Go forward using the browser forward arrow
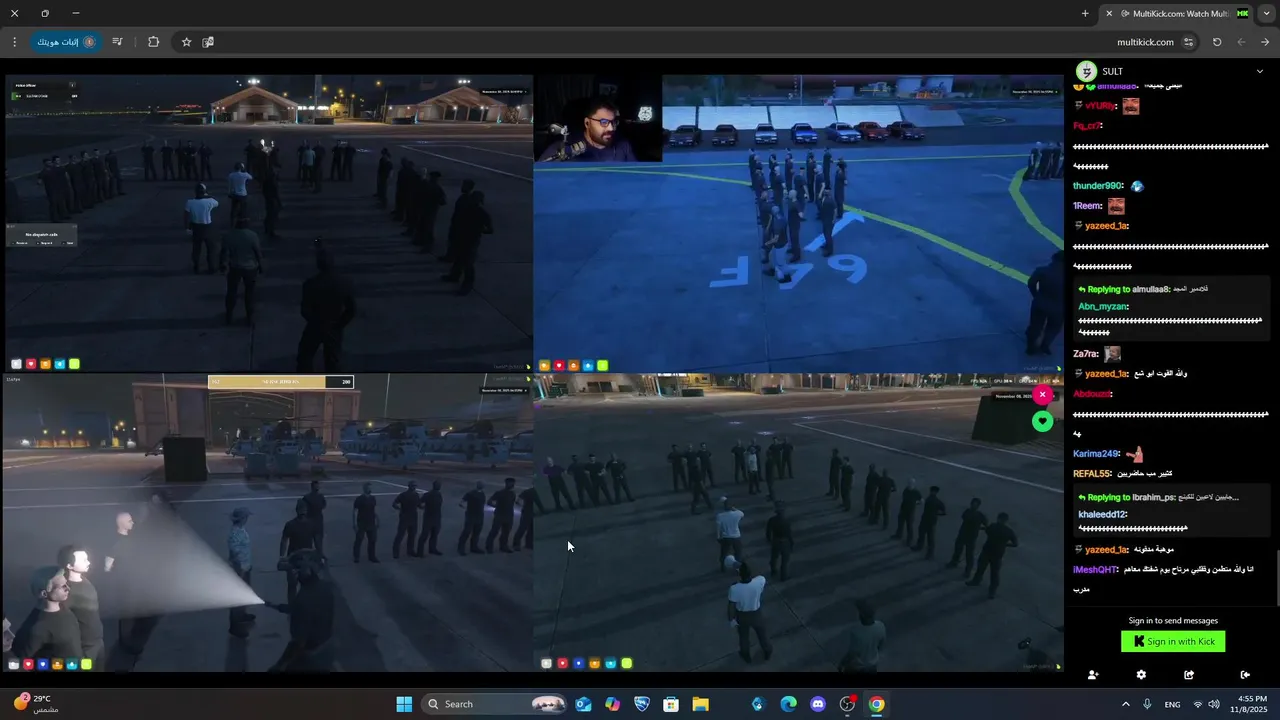The image size is (1280, 720). point(1265,42)
